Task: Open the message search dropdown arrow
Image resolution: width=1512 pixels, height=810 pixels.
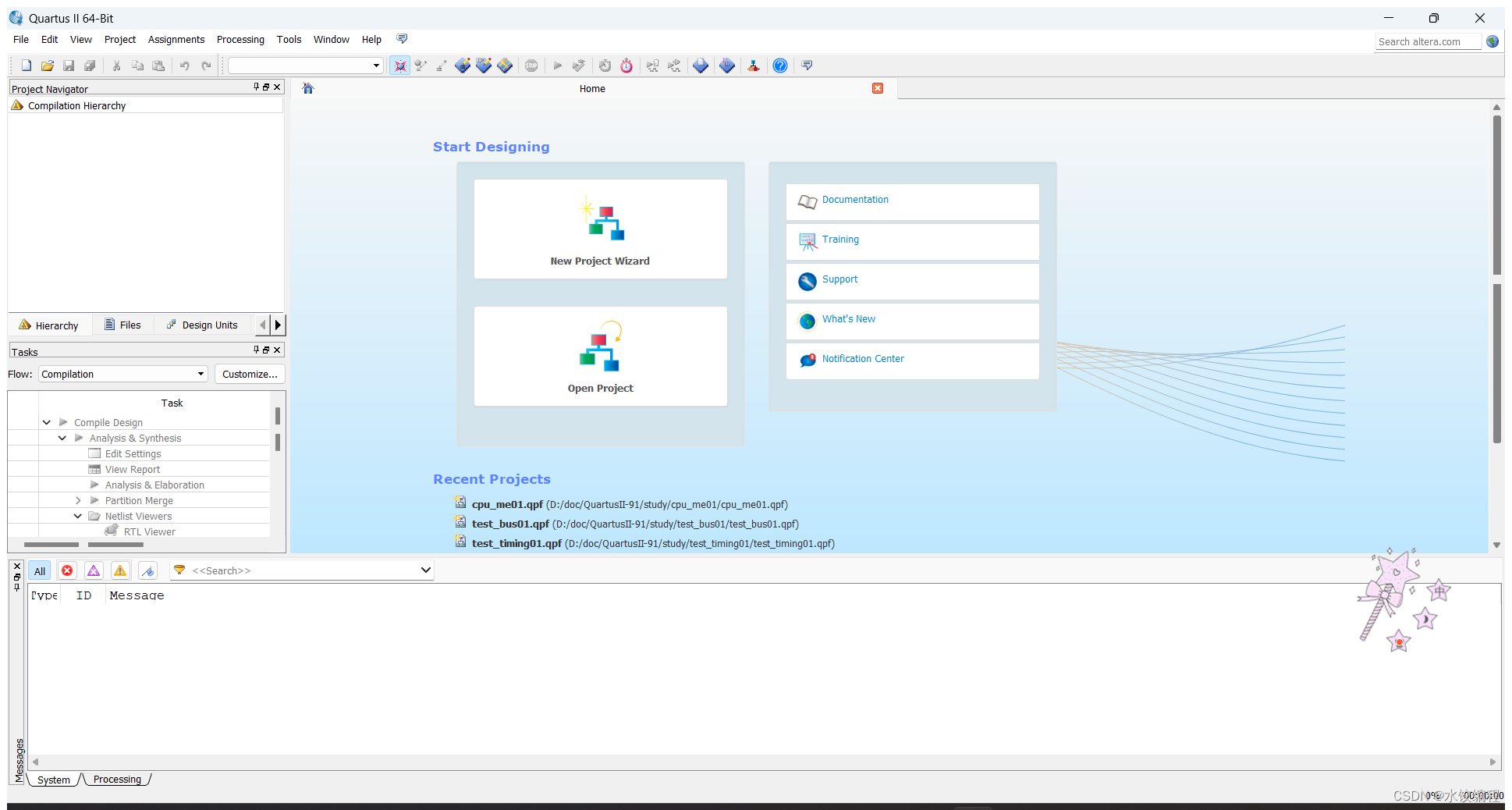Action: click(425, 570)
